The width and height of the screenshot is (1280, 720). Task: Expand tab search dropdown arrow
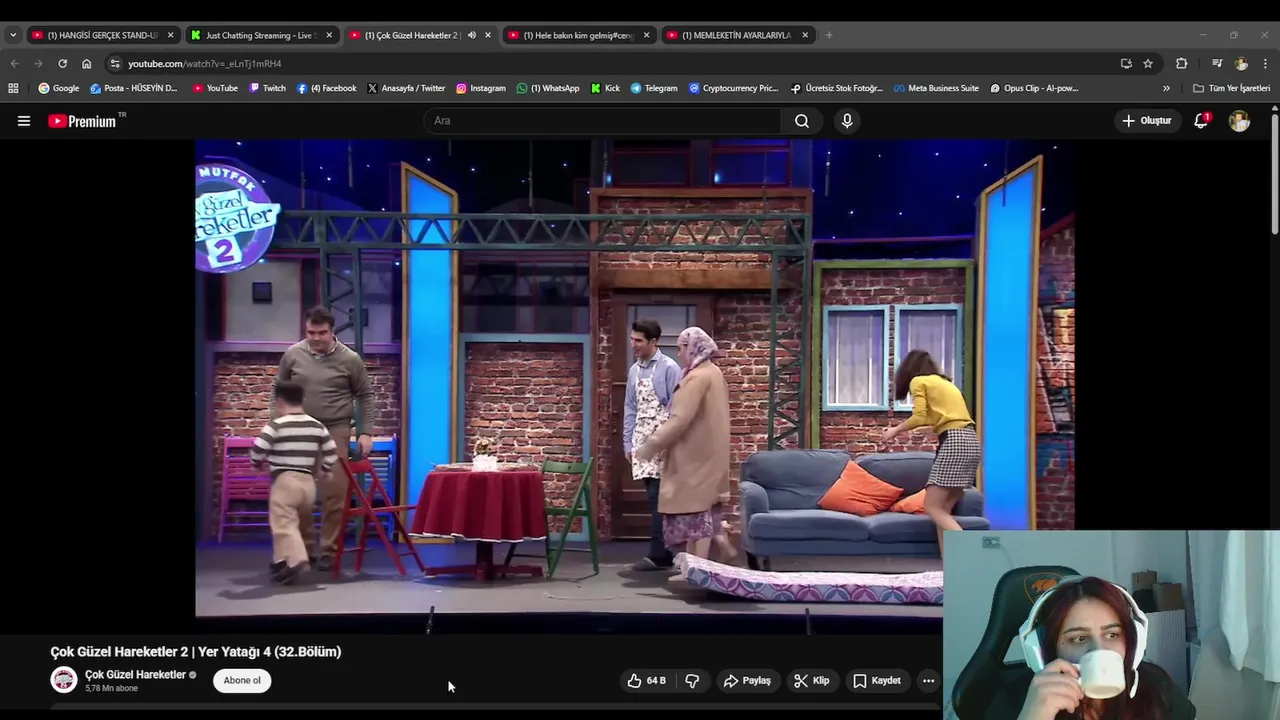click(x=13, y=35)
